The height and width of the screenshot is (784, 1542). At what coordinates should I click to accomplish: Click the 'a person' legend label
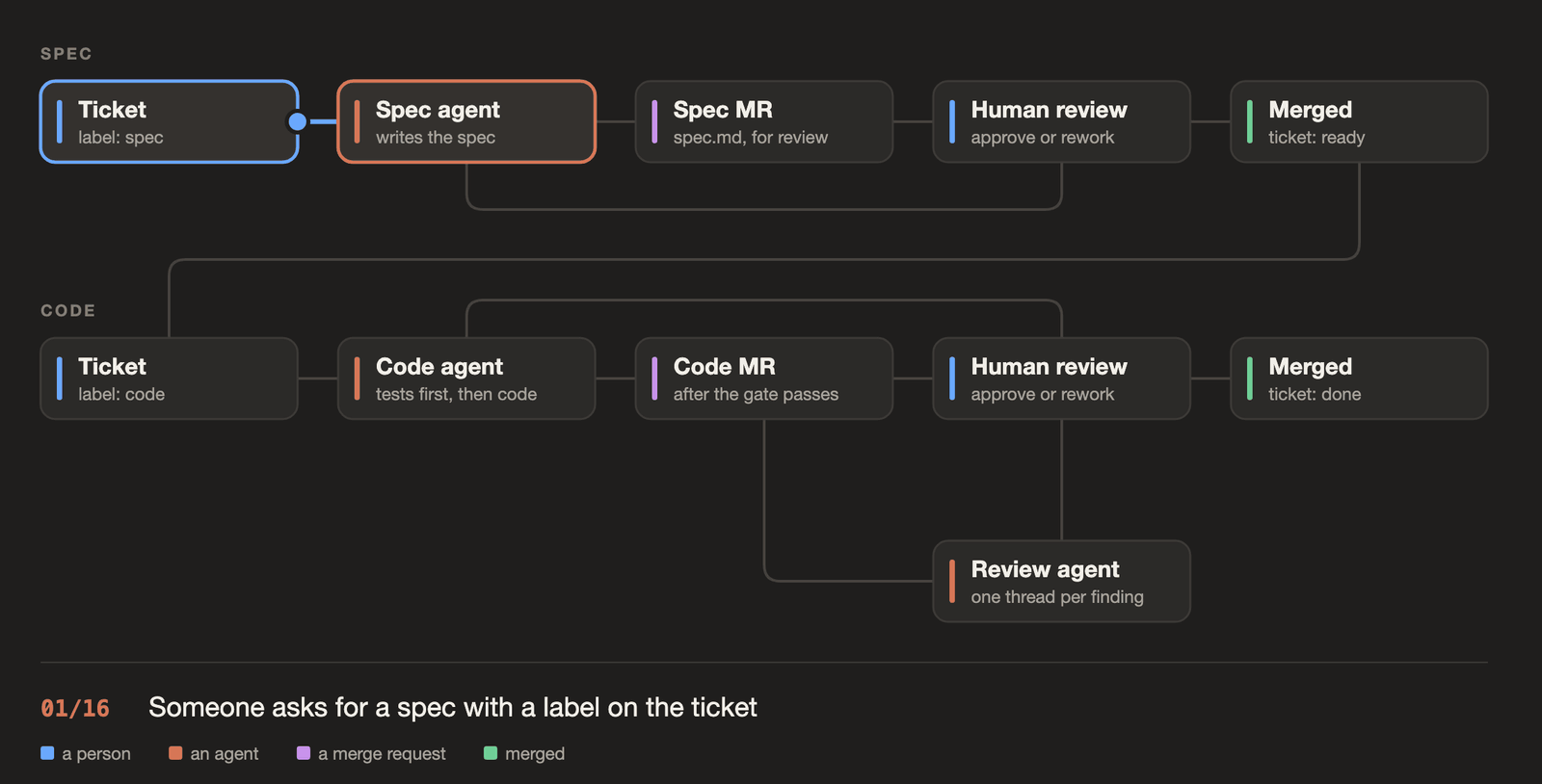(96, 754)
